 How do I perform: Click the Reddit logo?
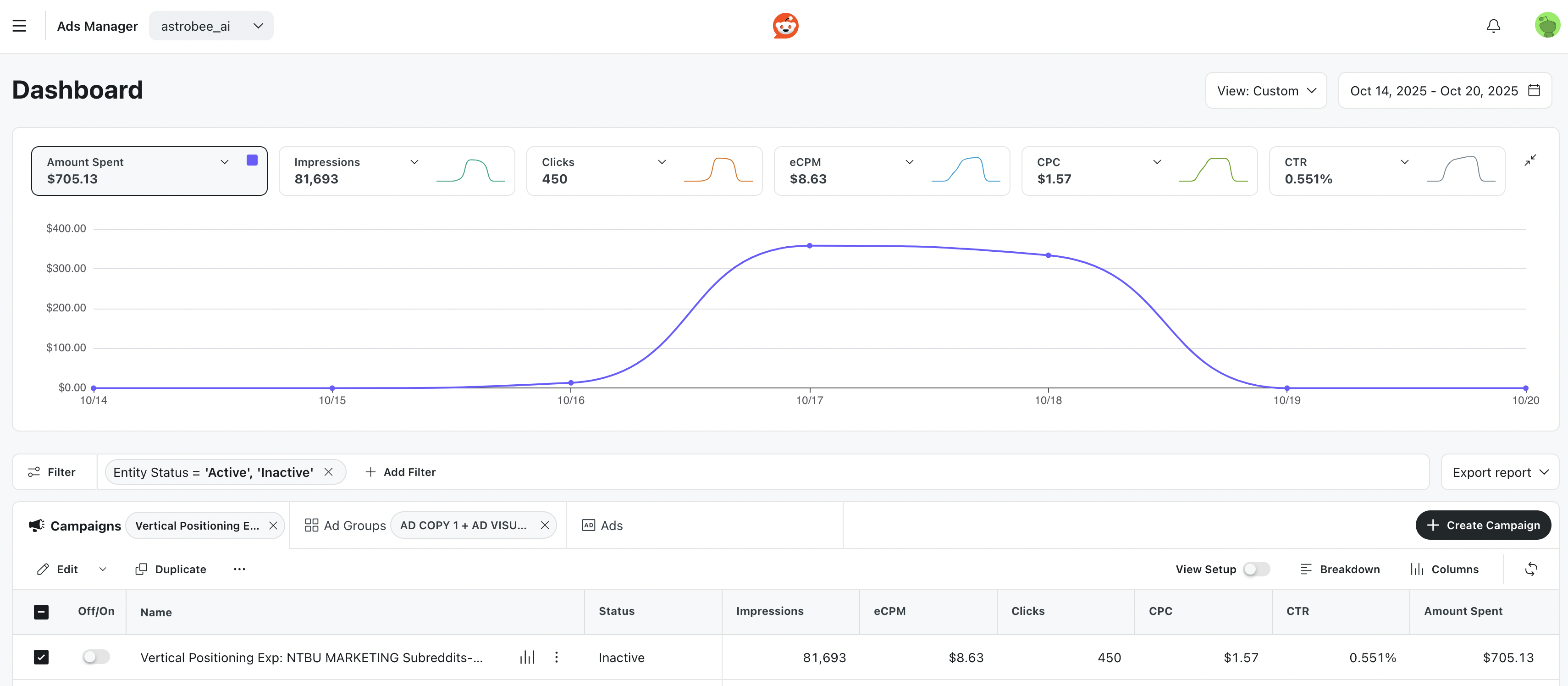(785, 26)
